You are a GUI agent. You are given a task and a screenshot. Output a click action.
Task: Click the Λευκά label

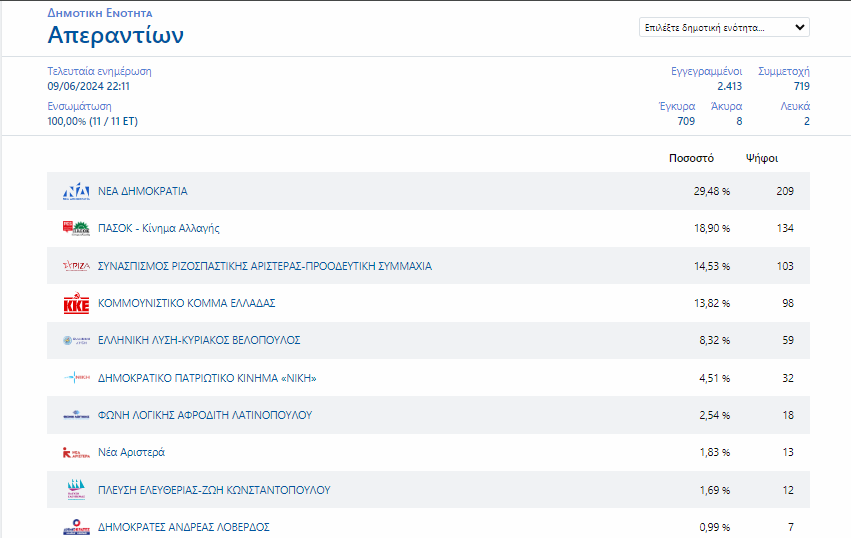pos(795,106)
